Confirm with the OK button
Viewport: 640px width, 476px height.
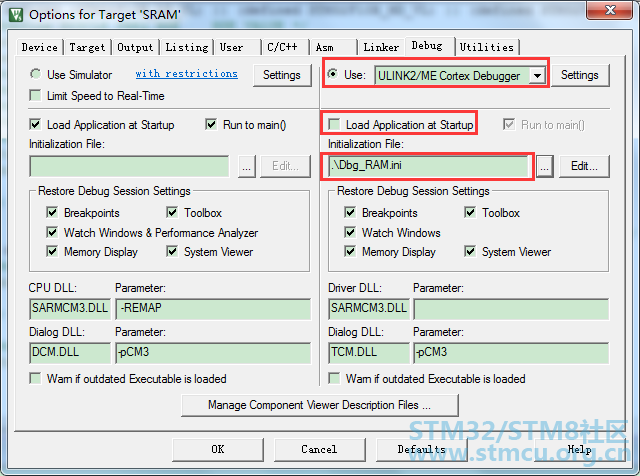(x=218, y=449)
